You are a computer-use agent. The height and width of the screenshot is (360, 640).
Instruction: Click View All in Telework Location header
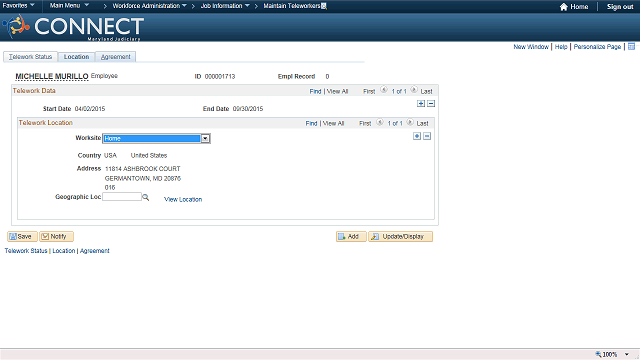click(x=333, y=123)
